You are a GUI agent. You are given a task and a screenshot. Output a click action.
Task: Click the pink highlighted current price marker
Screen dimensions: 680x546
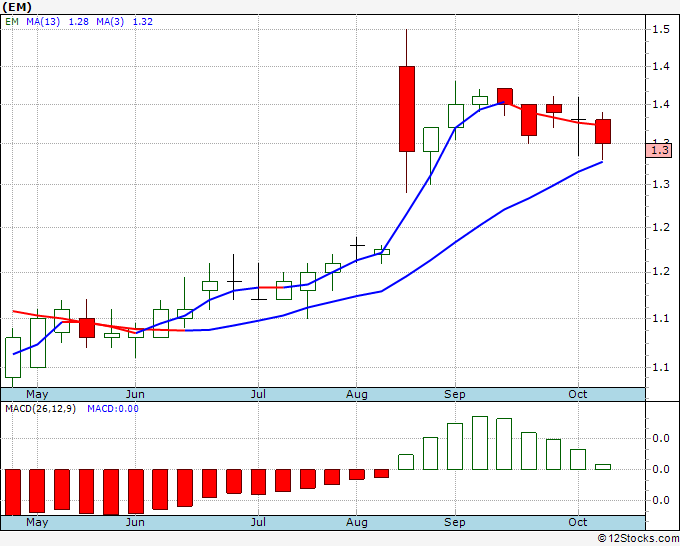pos(659,150)
